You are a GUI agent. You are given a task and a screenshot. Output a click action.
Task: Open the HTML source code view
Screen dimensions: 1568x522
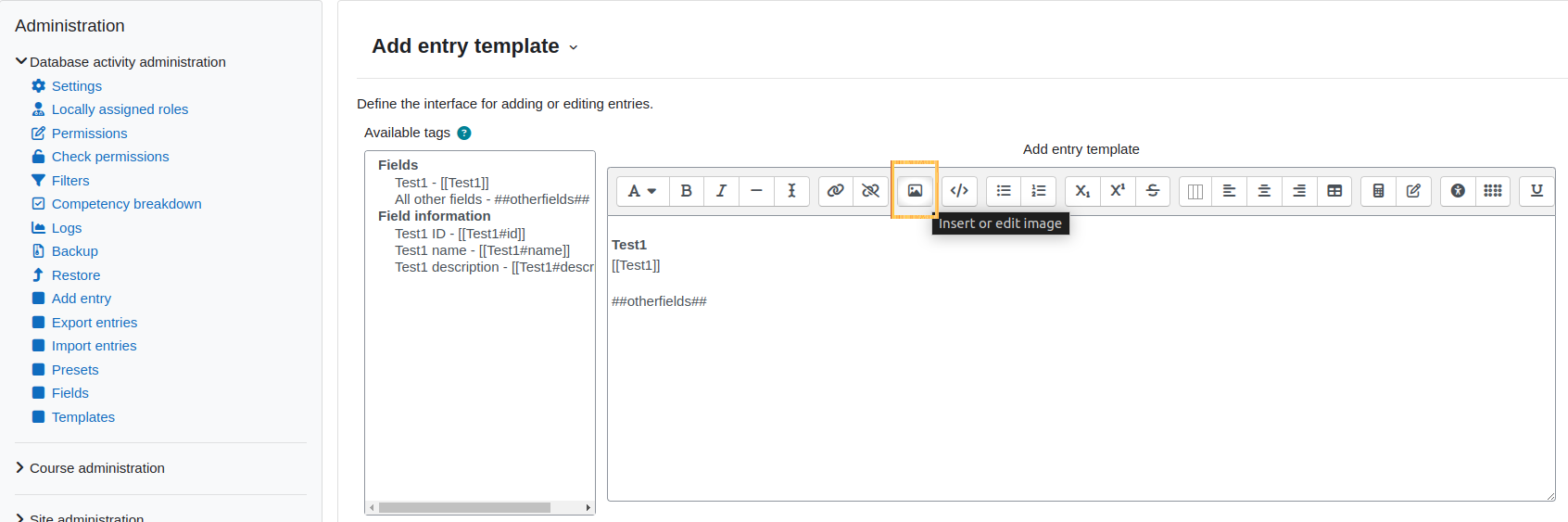[x=959, y=191]
